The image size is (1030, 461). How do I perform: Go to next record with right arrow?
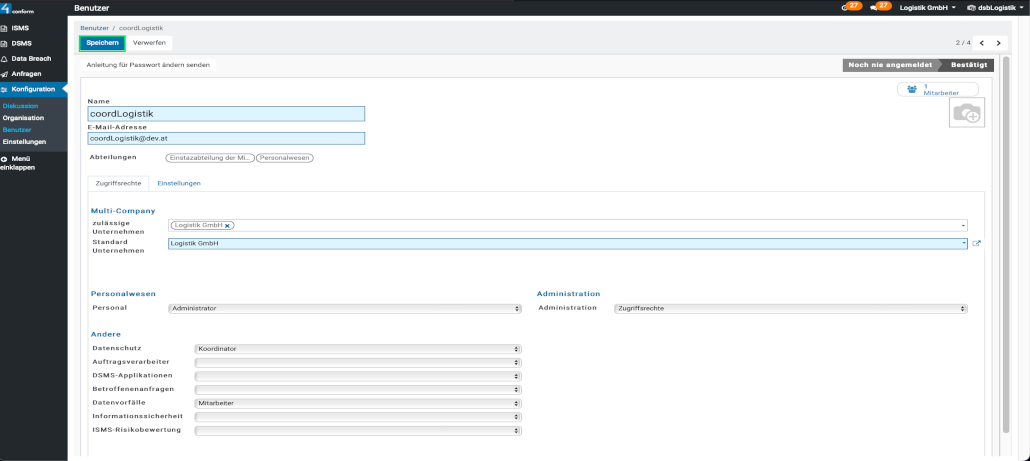[x=997, y=43]
